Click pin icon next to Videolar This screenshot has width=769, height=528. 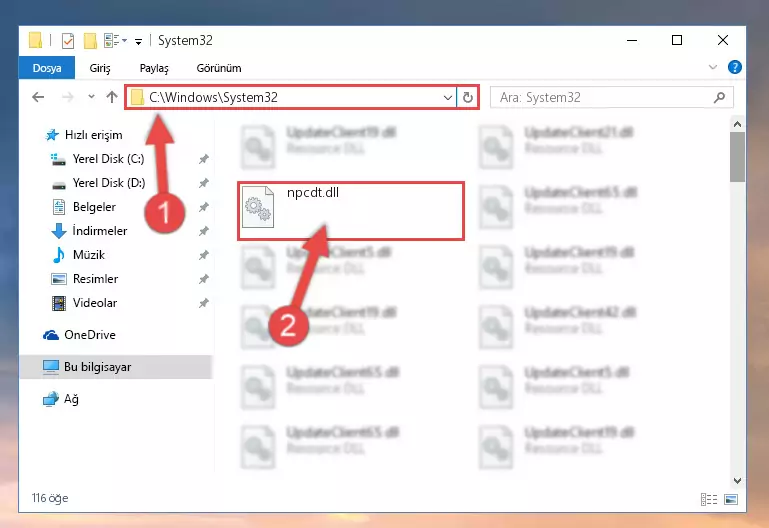204,303
